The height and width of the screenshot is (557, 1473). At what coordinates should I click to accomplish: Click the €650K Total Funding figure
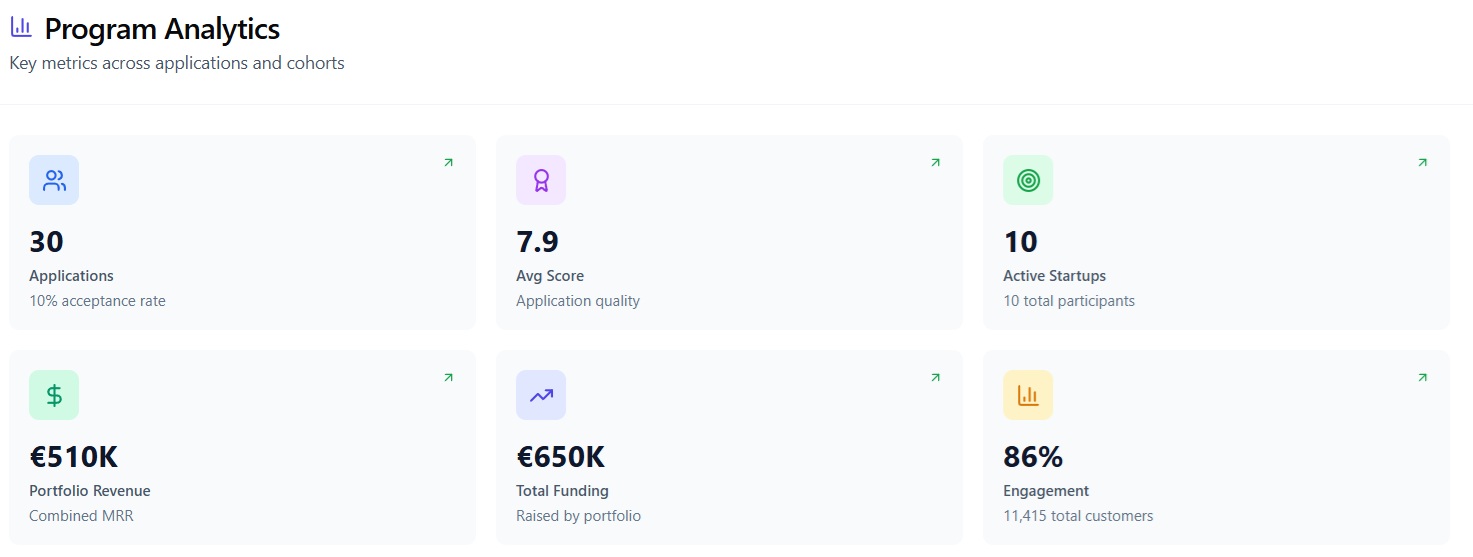(x=560, y=457)
